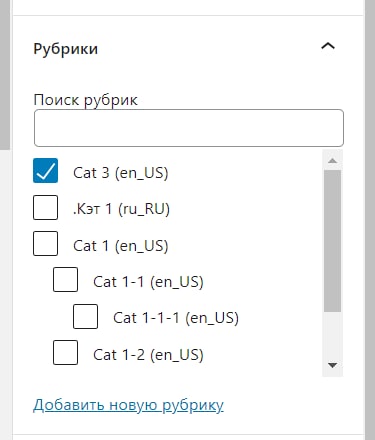This screenshot has width=375, height=440.
Task: Click the category list scroll up arrow
Action: coord(332,161)
